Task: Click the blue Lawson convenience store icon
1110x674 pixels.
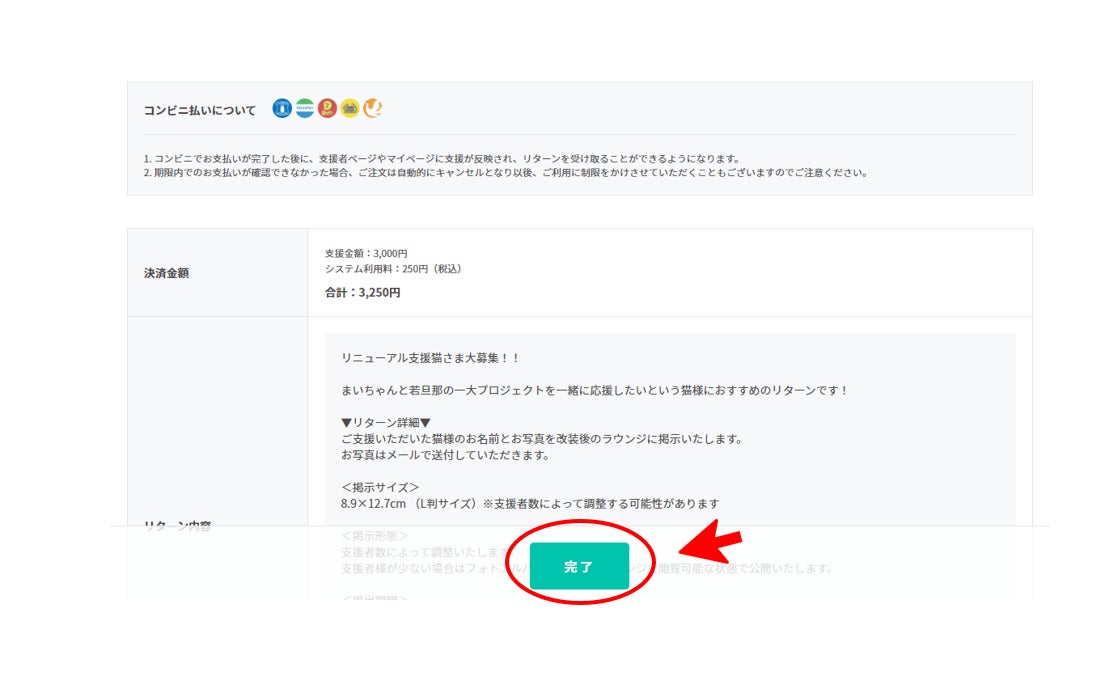Action: click(x=282, y=109)
